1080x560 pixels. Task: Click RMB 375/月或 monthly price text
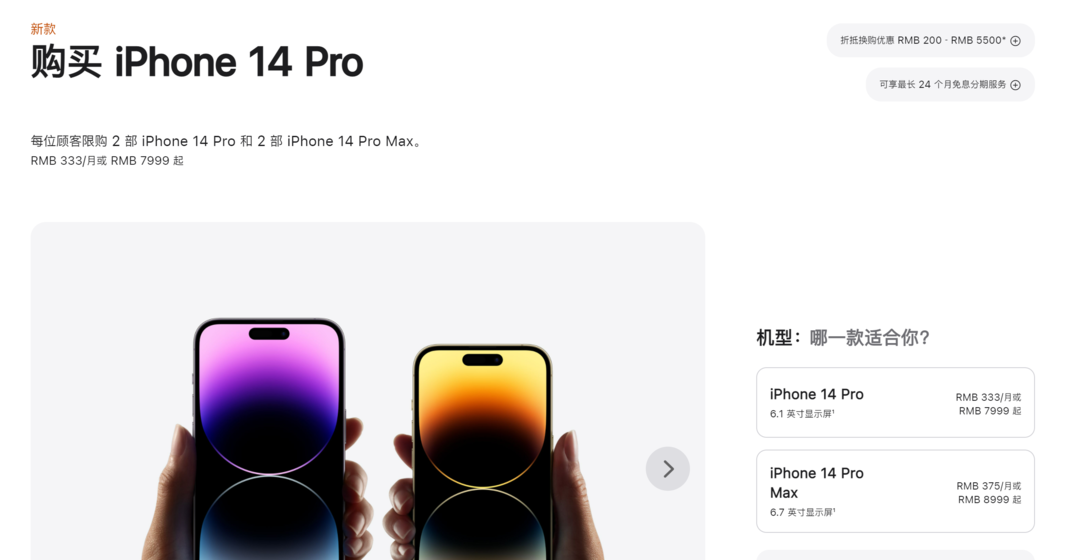pyautogui.click(x=988, y=486)
